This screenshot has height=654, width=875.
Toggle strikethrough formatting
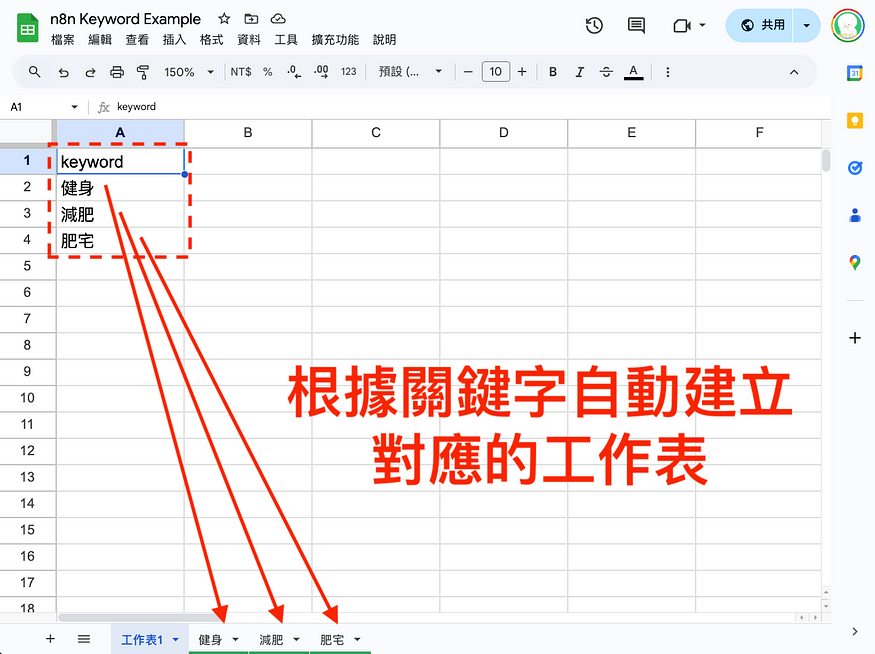point(606,72)
